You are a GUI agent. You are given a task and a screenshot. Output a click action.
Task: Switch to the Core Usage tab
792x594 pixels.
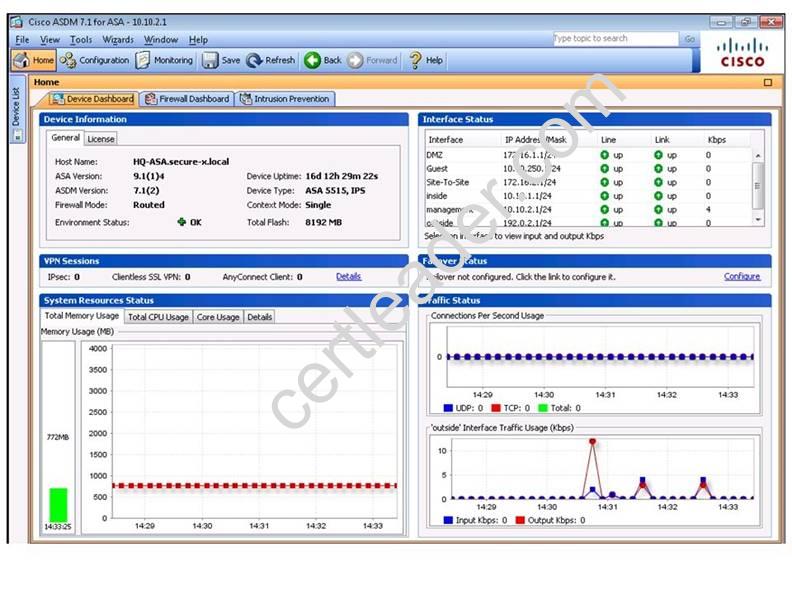coord(218,317)
